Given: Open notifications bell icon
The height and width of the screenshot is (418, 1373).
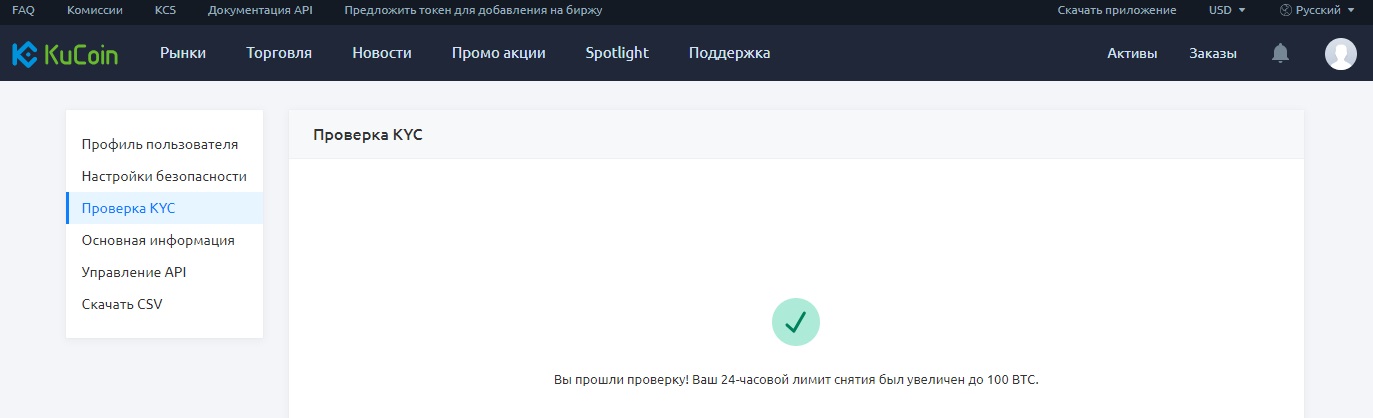Looking at the screenshot, I should tap(1280, 54).
